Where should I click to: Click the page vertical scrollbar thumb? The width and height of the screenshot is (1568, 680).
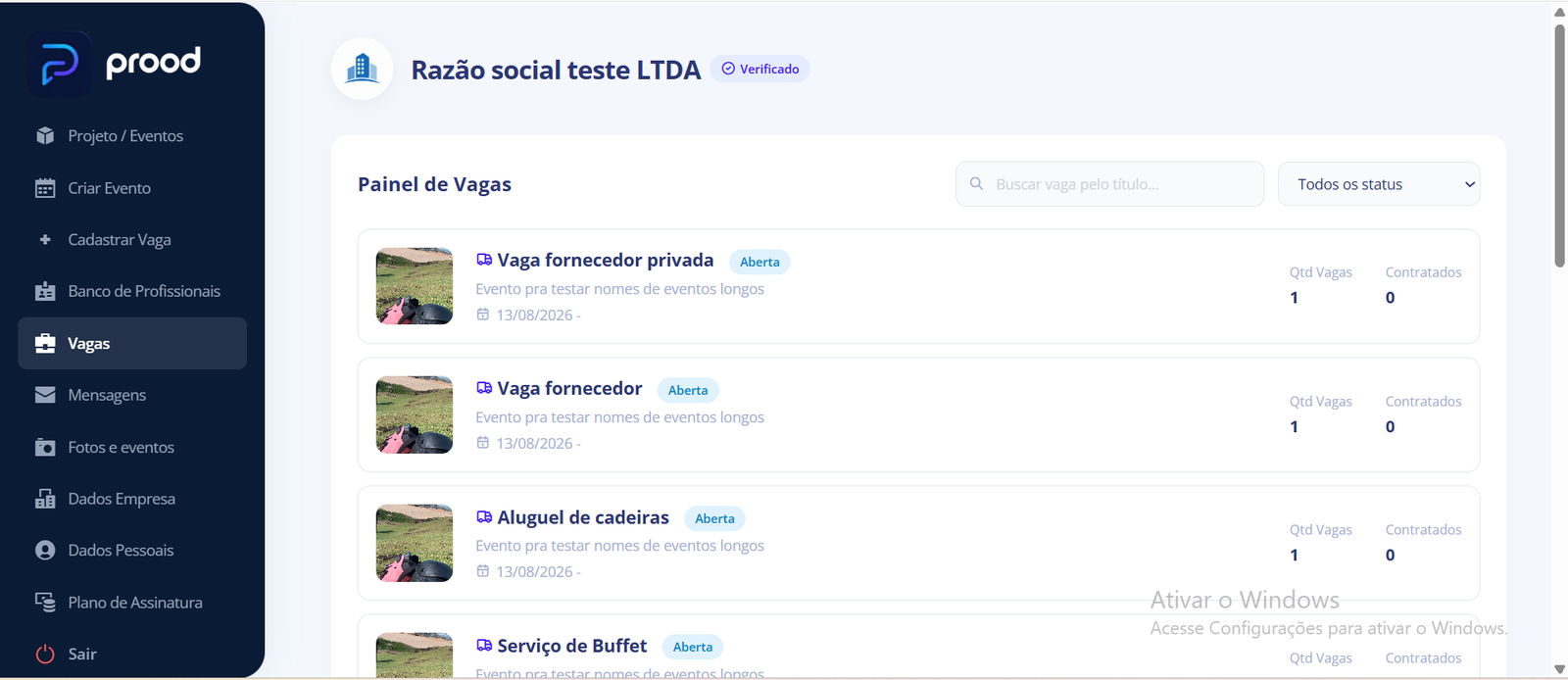tap(1559, 145)
